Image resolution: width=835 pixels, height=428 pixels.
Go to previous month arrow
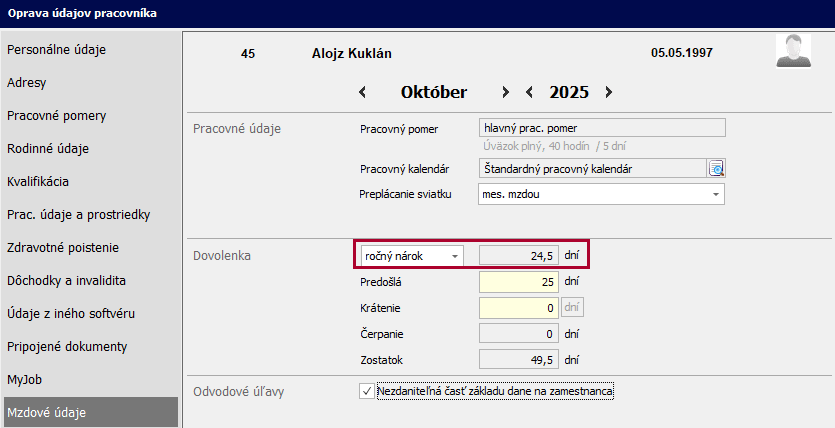click(362, 92)
